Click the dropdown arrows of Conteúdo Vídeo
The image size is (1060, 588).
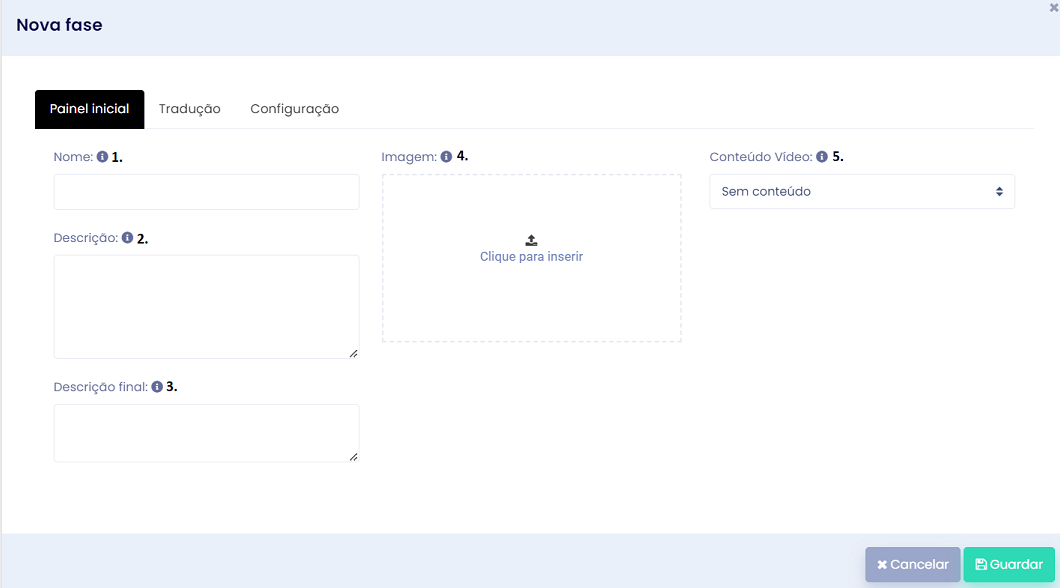(x=999, y=192)
